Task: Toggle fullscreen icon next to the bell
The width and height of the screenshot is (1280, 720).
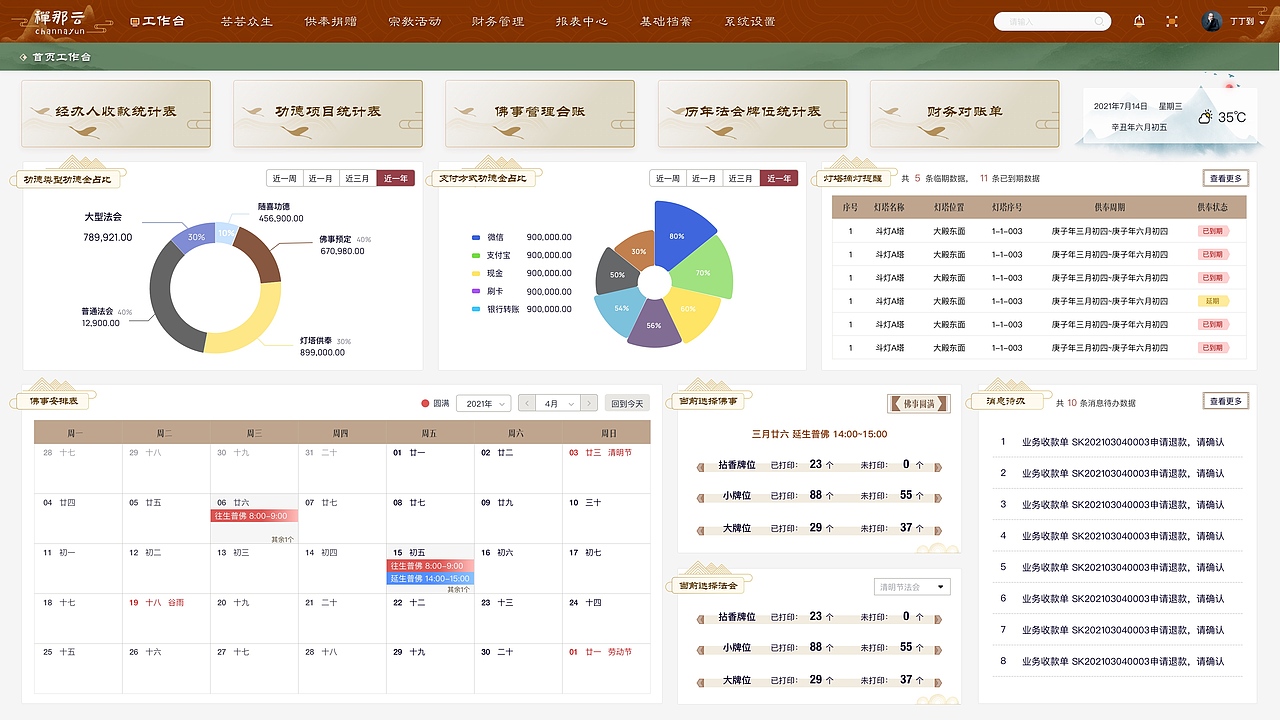Action: [x=1172, y=21]
